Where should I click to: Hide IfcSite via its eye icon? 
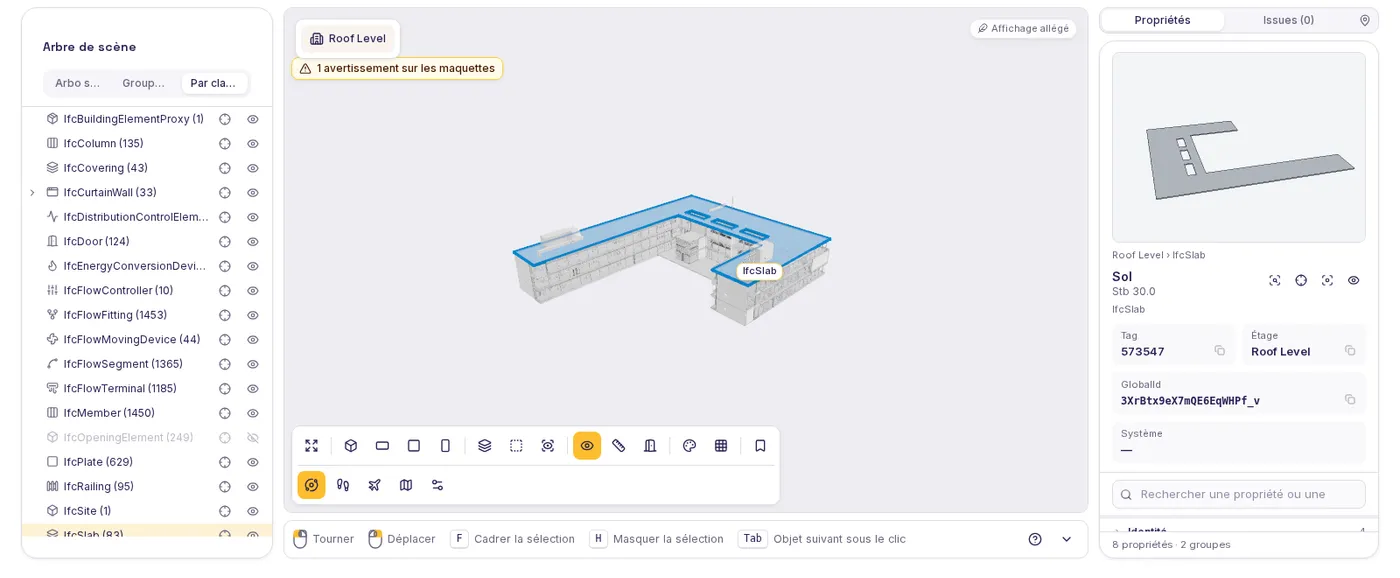253,511
